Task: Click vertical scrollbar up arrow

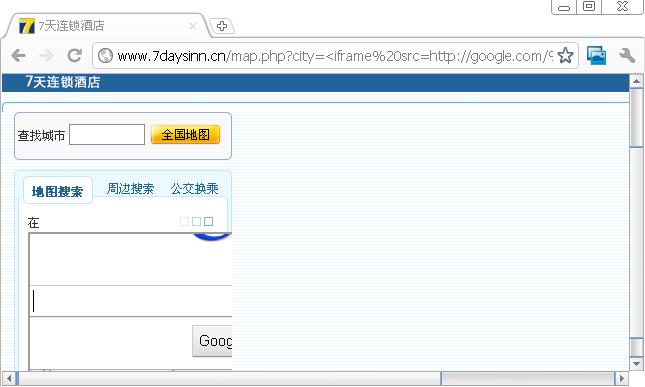Action: 636,81
